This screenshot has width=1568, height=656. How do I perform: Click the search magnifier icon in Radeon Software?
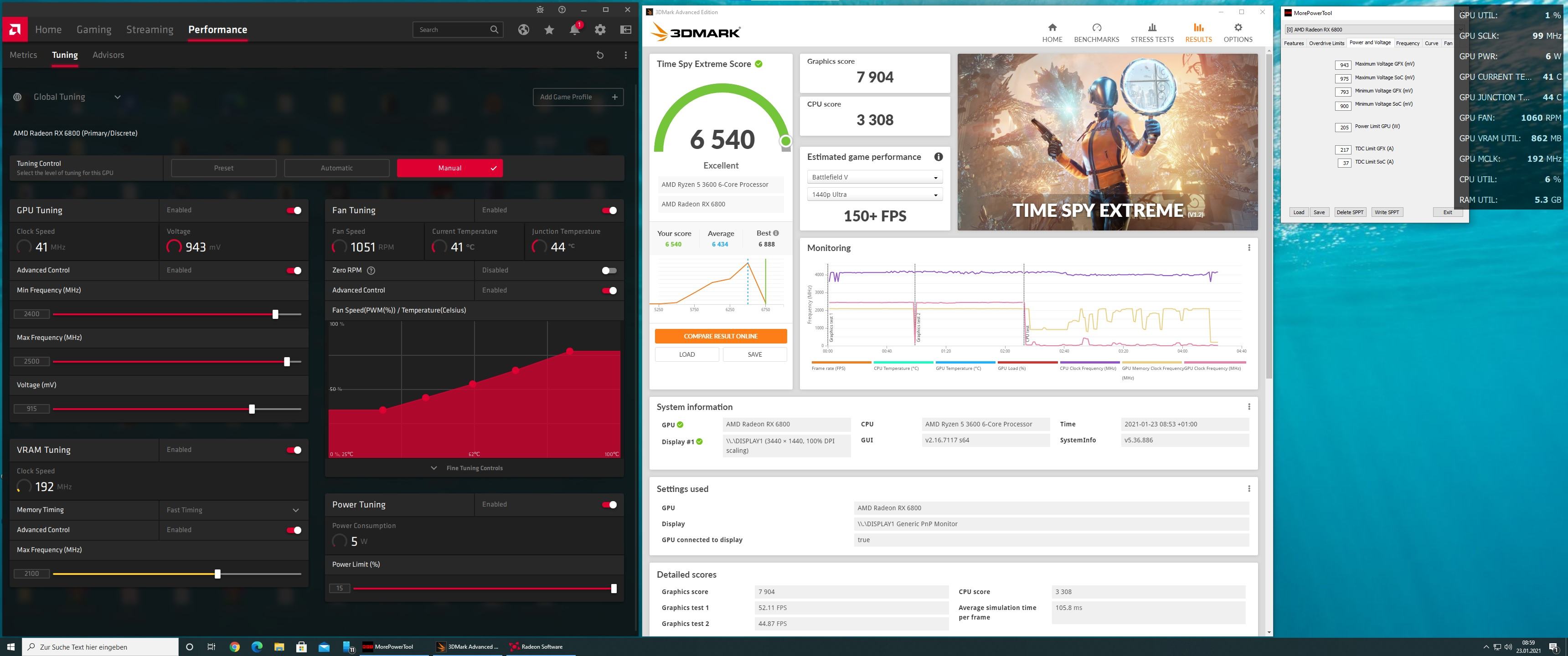pos(494,29)
